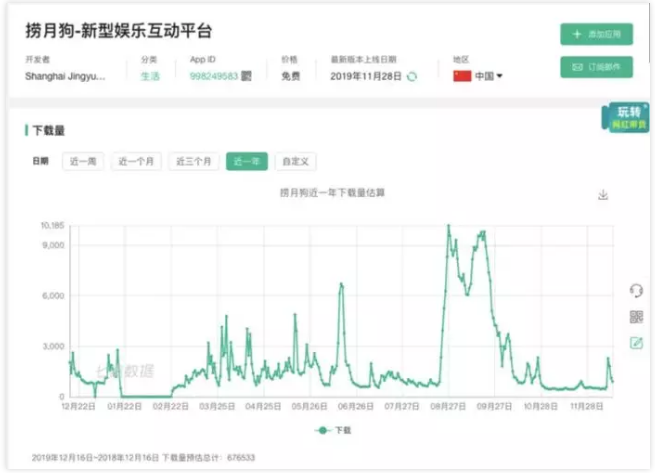This screenshot has height=473, width=655.
Task: Click the QR code icon beside App ID
Action: tap(247, 76)
